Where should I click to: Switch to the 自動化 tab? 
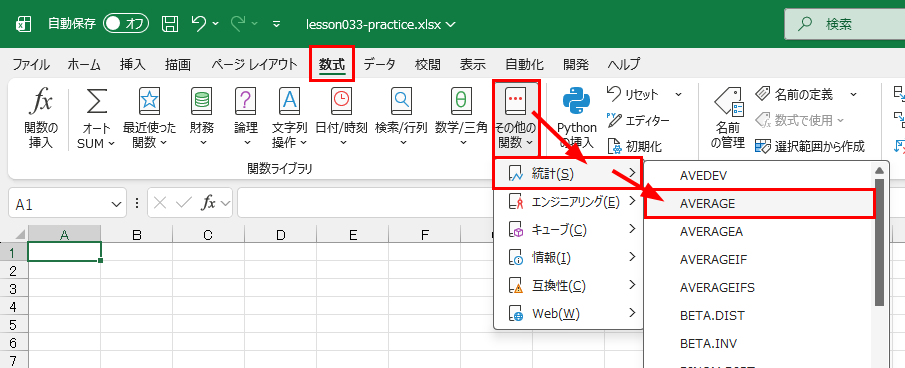(x=524, y=64)
